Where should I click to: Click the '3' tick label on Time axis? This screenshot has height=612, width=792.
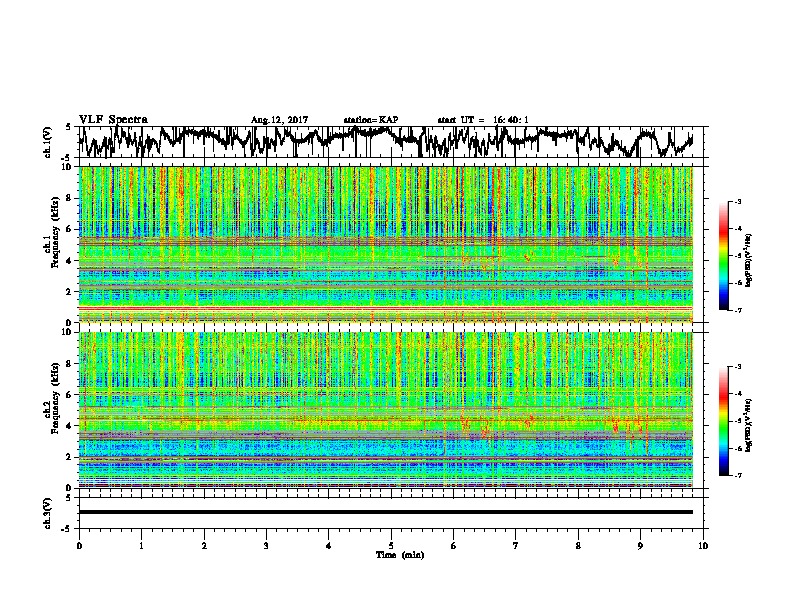266,546
